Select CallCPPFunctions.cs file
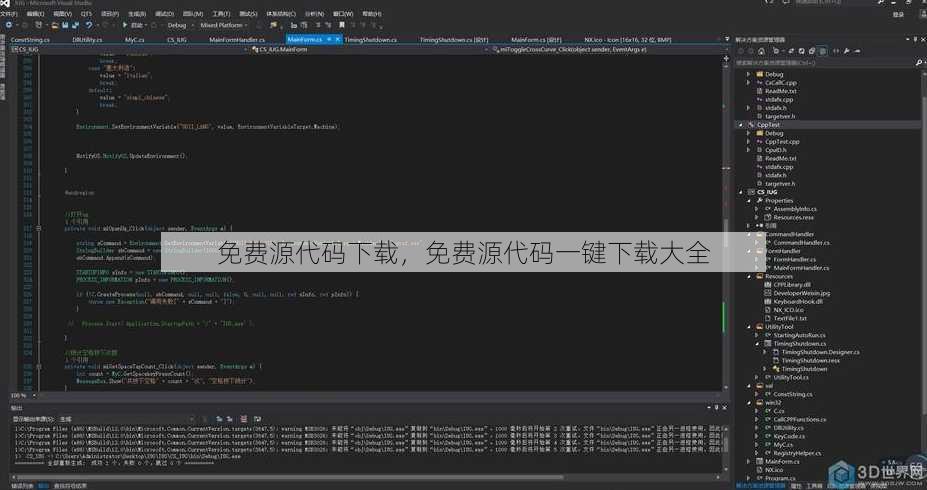 799,420
